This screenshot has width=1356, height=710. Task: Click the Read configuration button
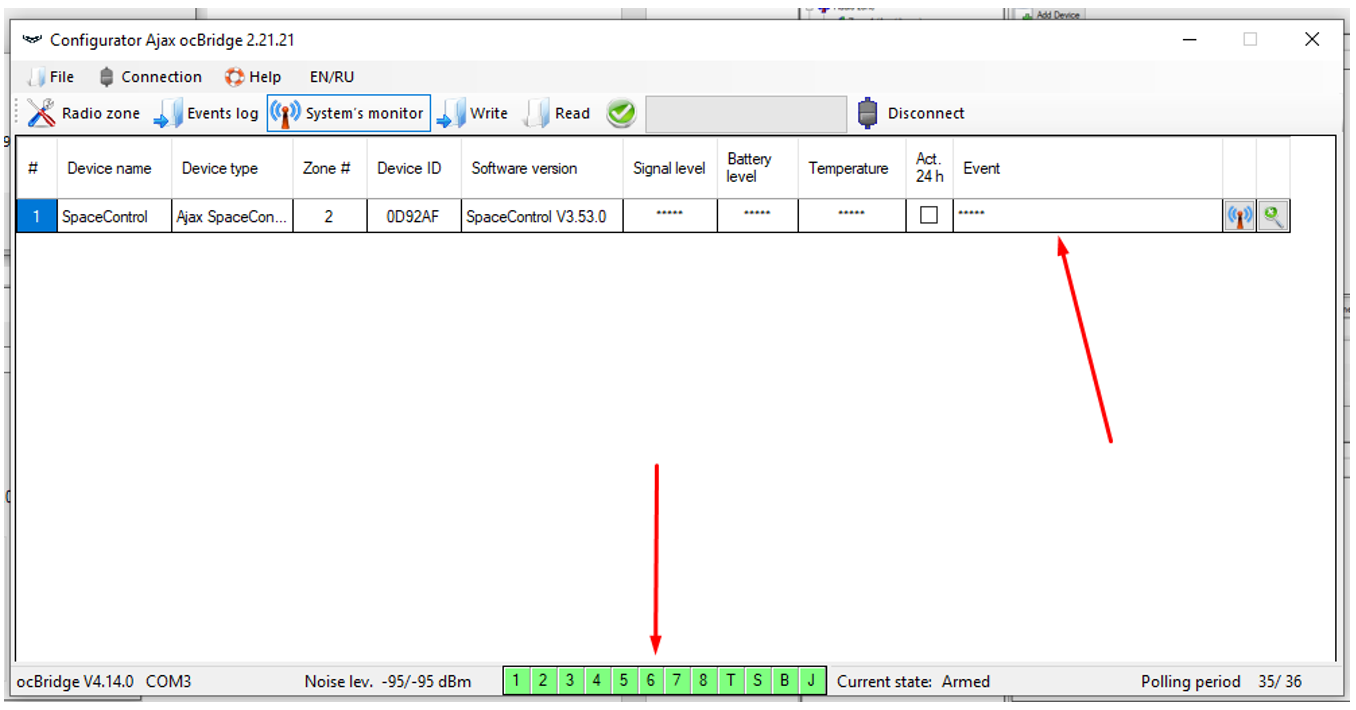558,113
